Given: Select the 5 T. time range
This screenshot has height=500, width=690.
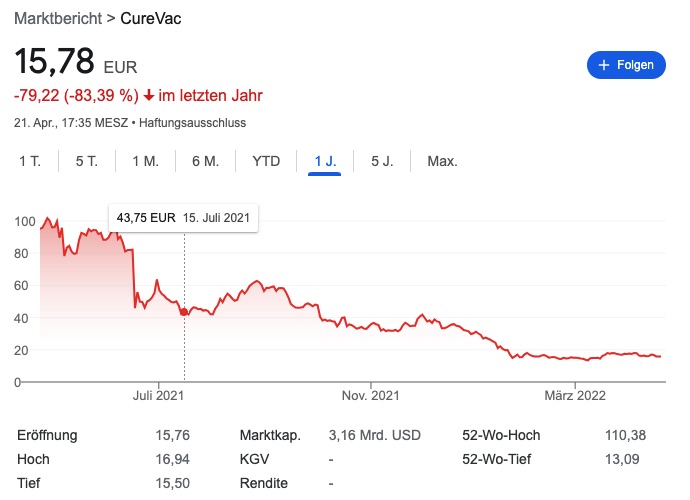Looking at the screenshot, I should pyautogui.click(x=86, y=161).
